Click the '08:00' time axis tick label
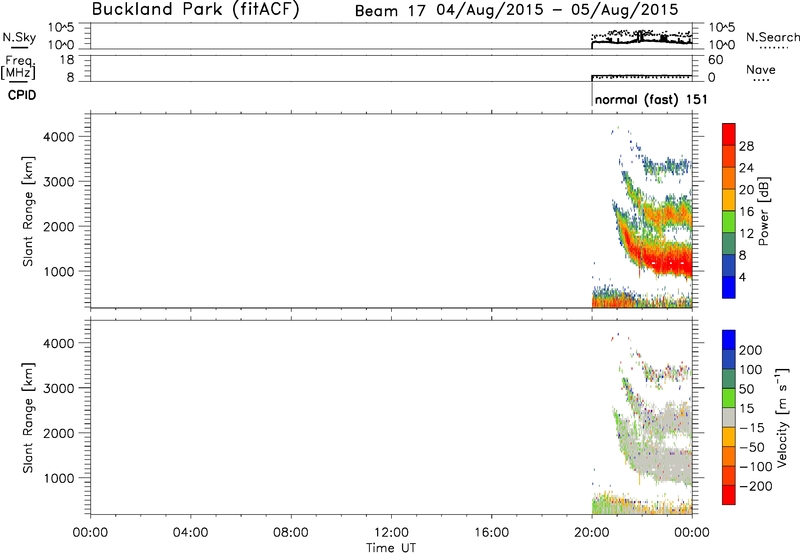Viewport: 800px width, 554px height. pos(291,533)
